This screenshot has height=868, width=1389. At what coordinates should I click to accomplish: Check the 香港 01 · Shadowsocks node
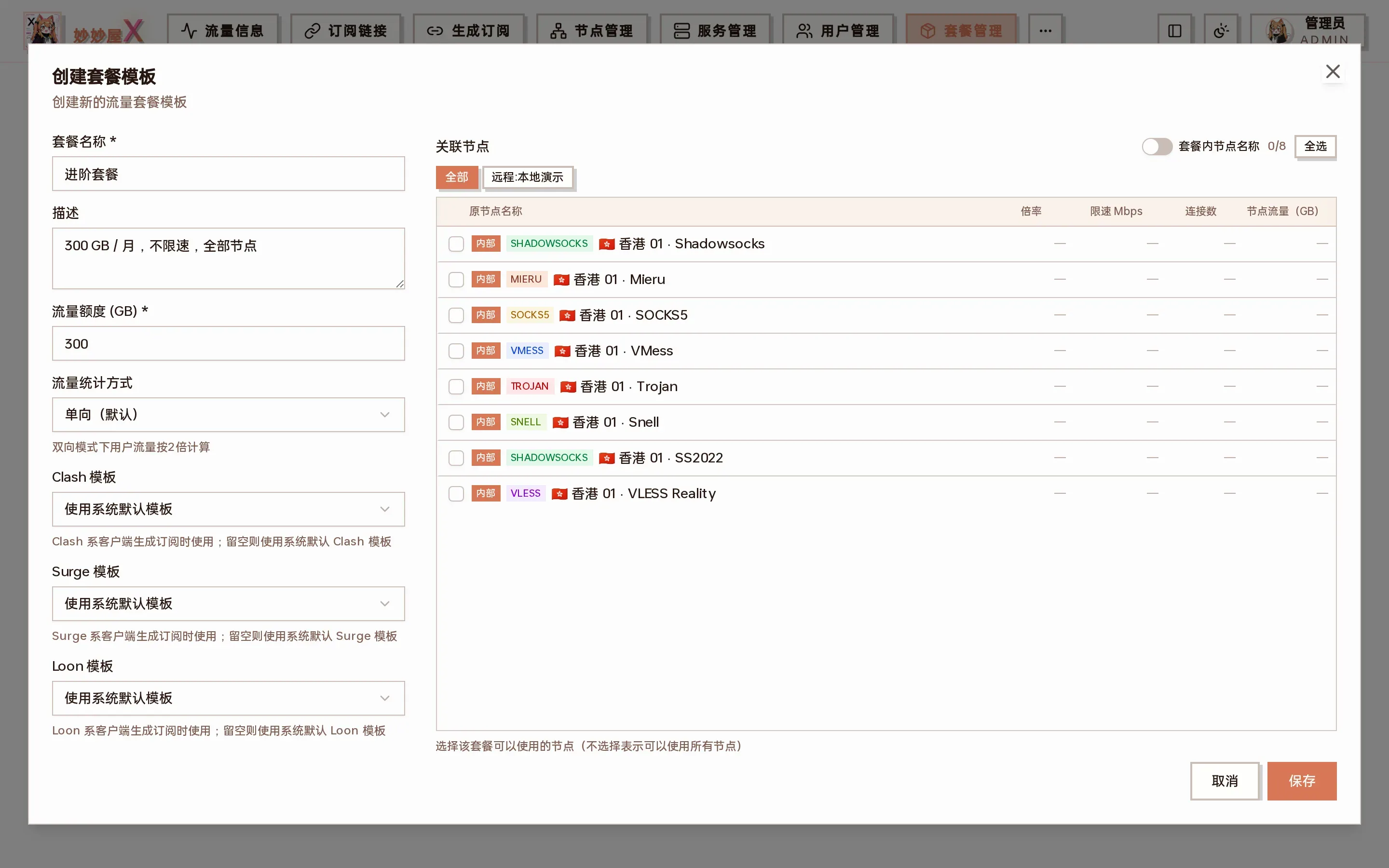tap(456, 244)
